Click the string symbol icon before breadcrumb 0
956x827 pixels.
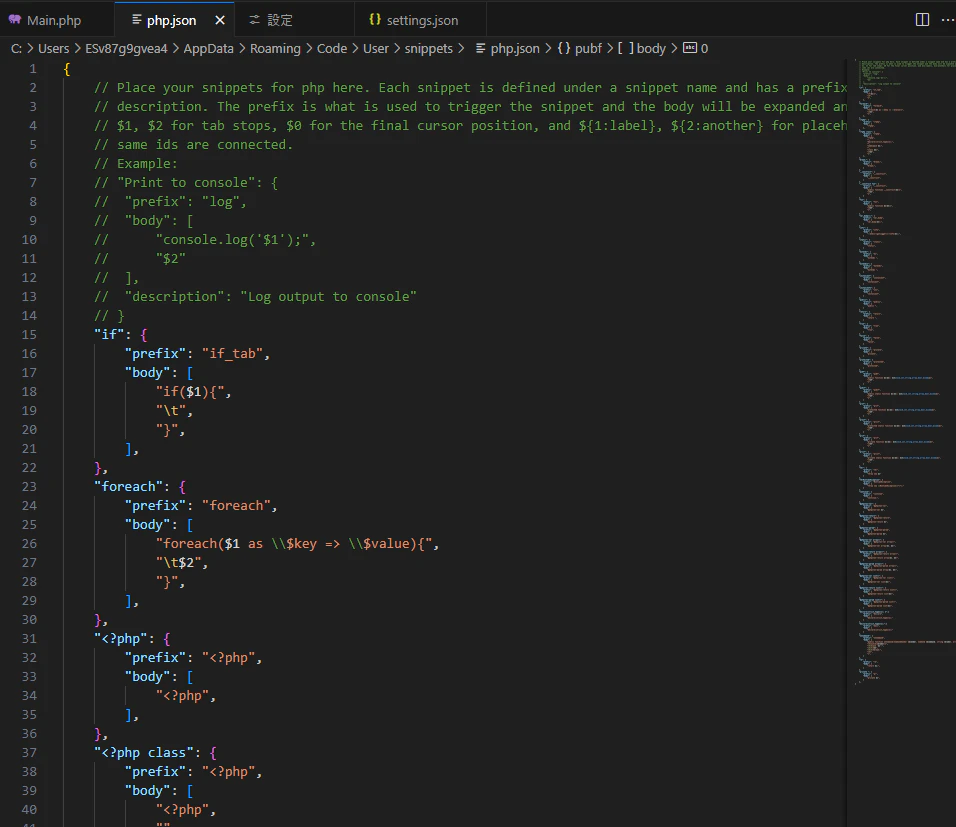pyautogui.click(x=690, y=48)
